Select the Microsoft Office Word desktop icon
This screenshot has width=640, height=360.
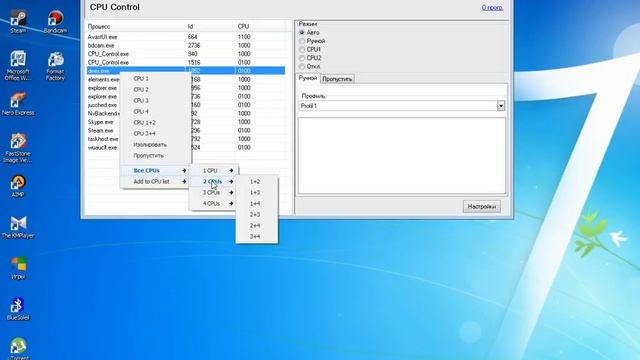coord(18,65)
